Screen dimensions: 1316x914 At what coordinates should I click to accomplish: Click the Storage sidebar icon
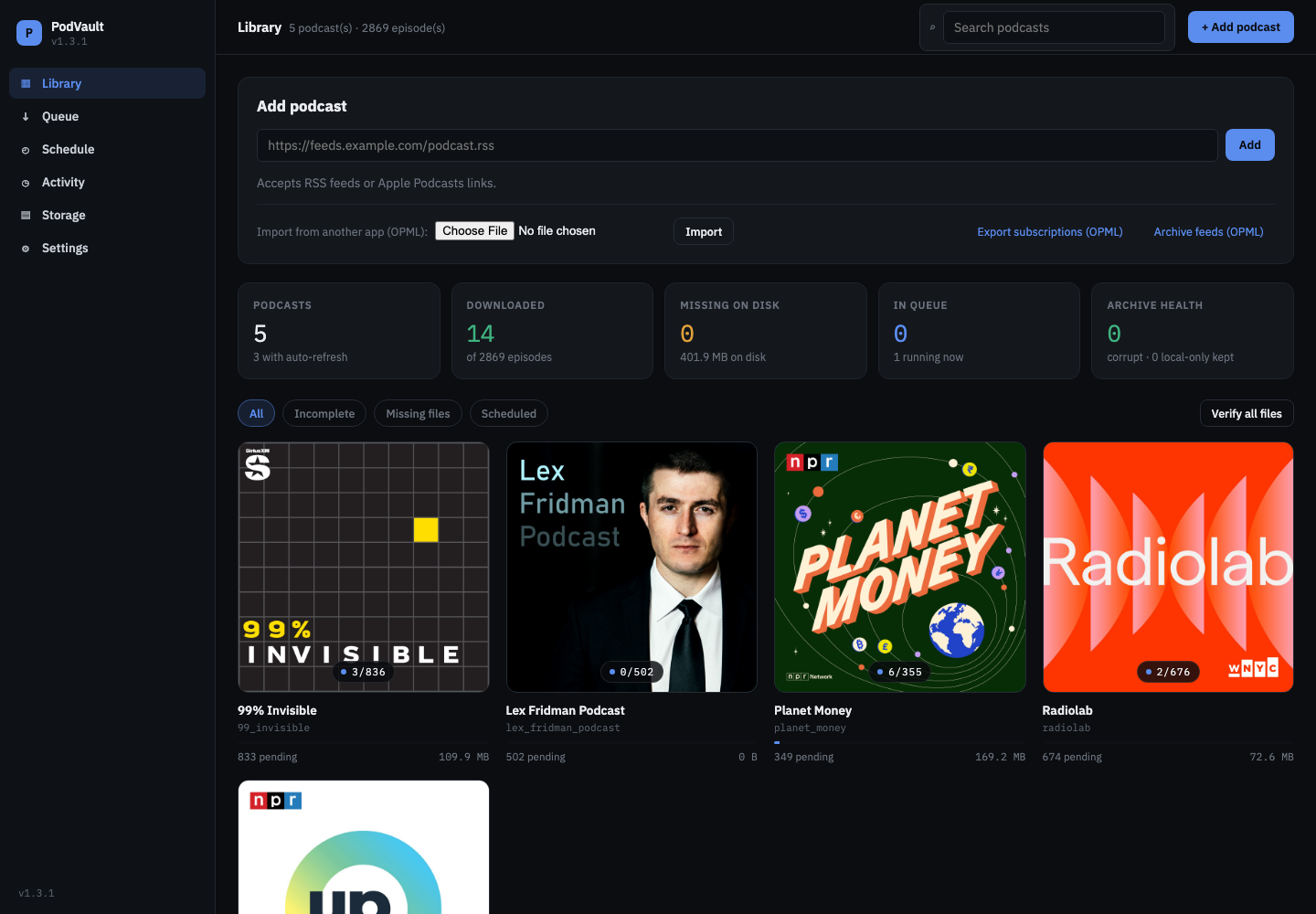[26, 215]
